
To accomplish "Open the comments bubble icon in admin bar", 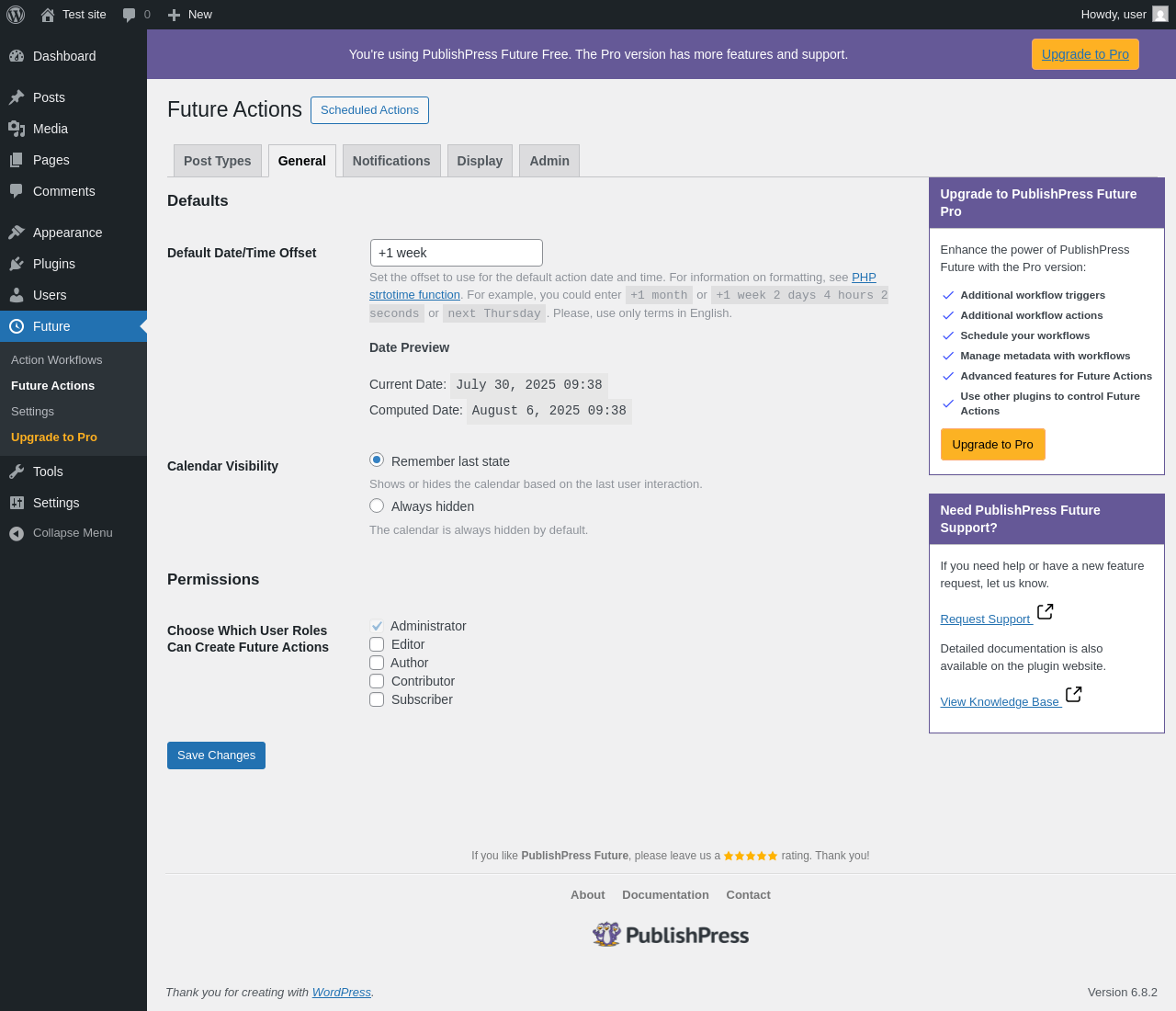I will coord(130,15).
